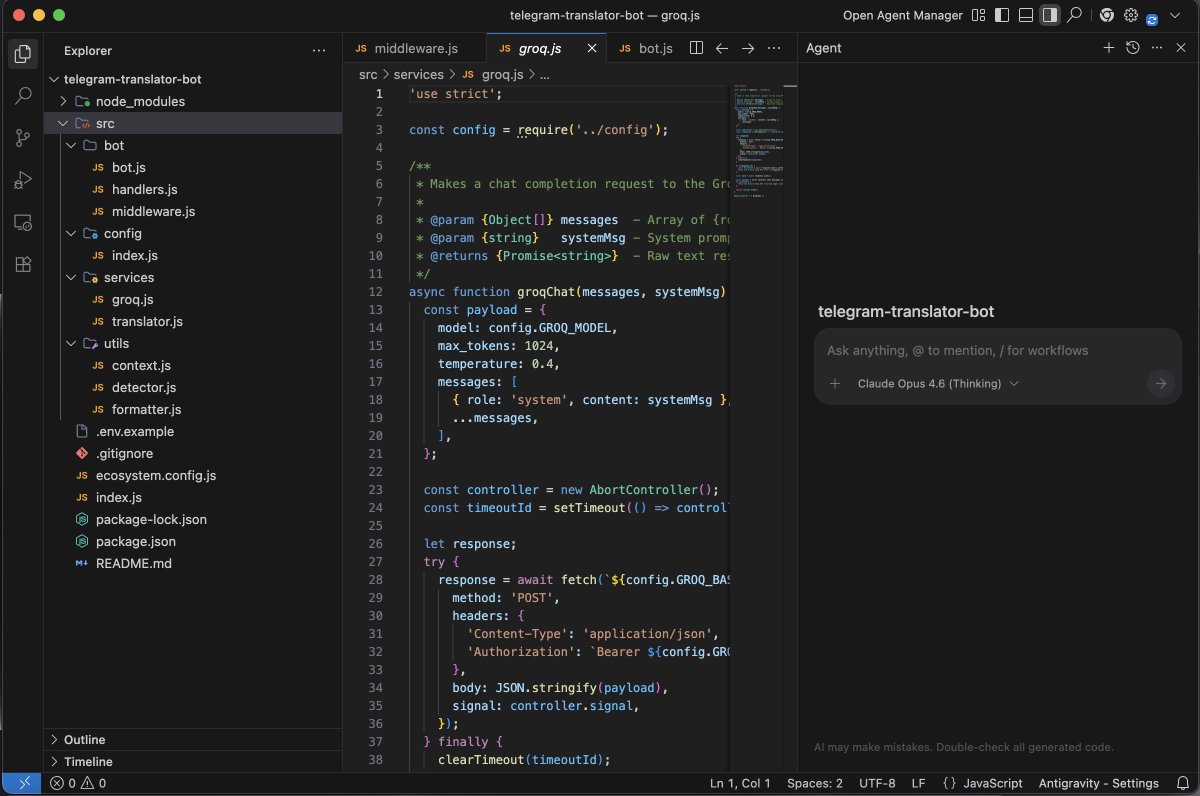Screen dimensions: 1200x796
Task: Toggle the bottom panel
Action: coord(1026,15)
